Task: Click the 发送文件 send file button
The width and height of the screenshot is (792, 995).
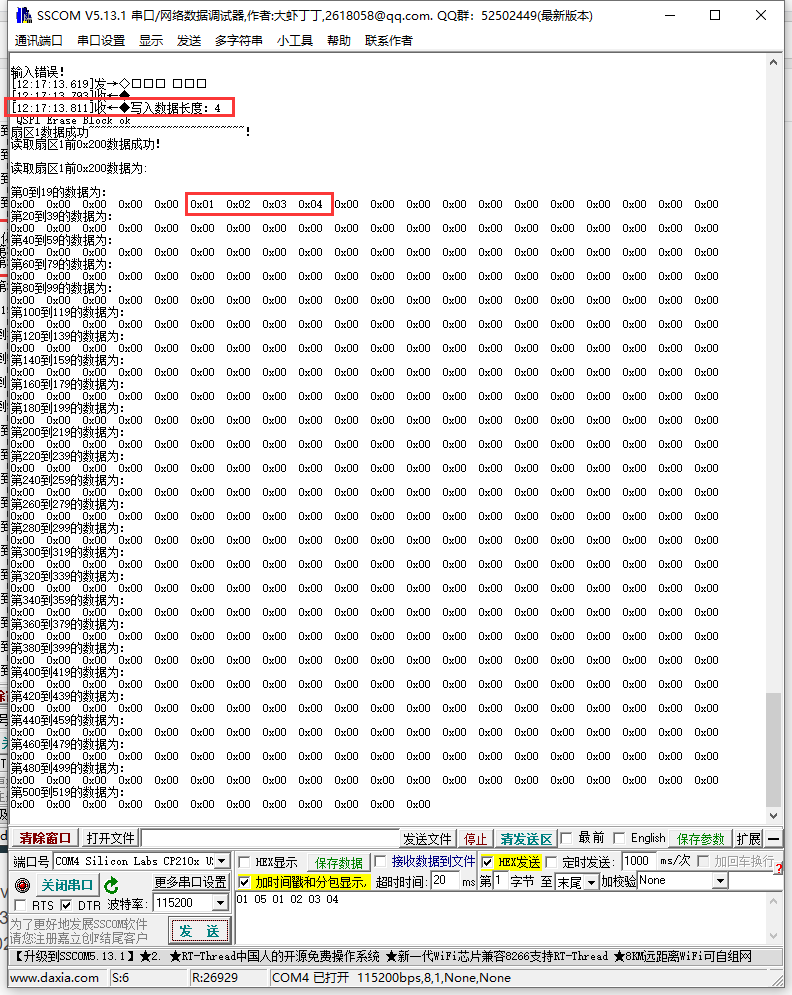Action: click(x=427, y=839)
